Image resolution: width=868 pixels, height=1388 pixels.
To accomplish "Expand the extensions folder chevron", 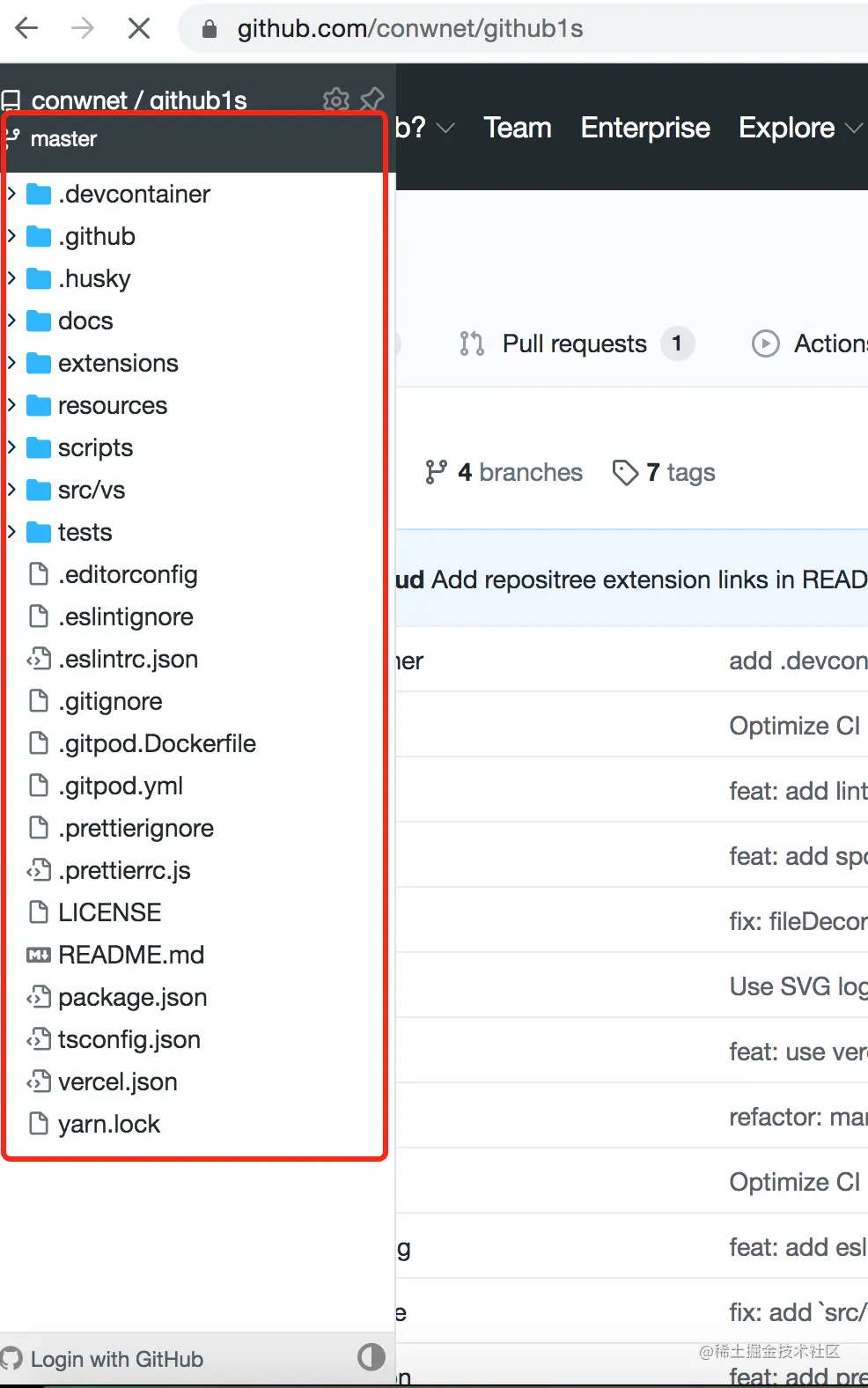I will [x=11, y=363].
